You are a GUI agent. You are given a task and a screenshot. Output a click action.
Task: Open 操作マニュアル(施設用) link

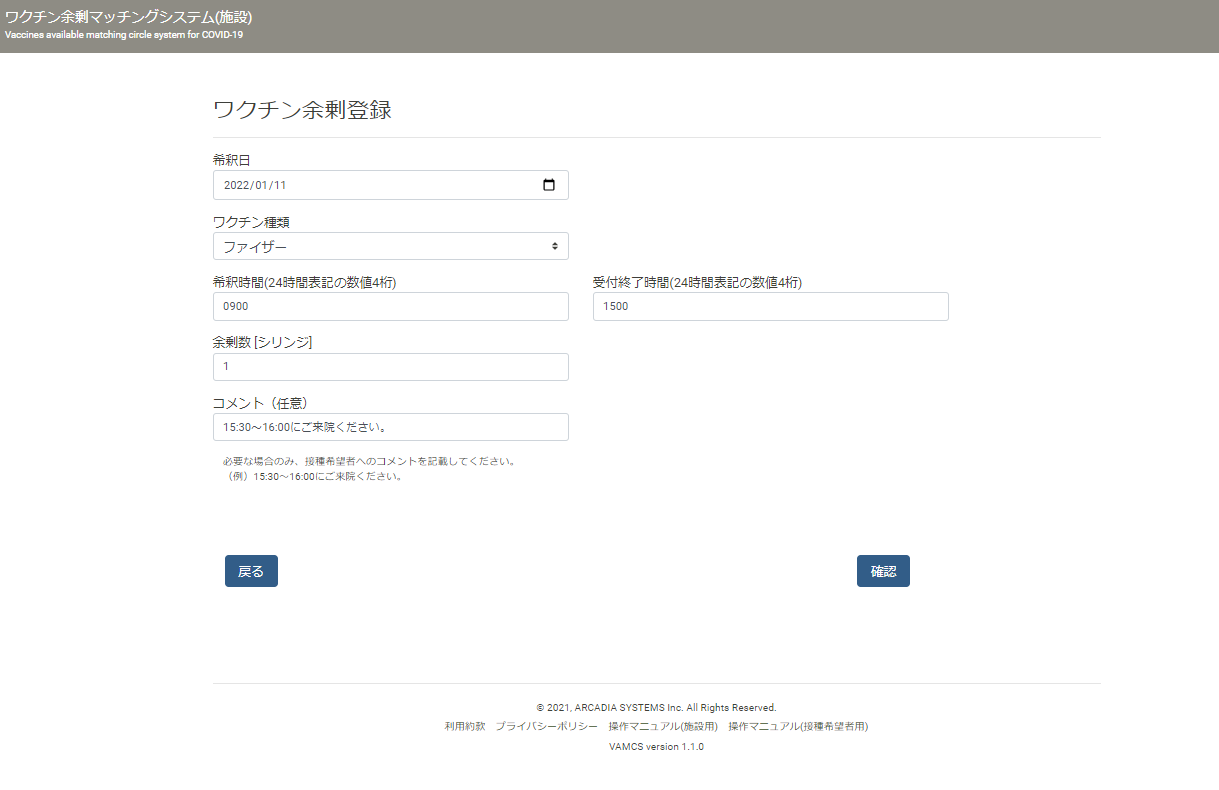point(663,727)
